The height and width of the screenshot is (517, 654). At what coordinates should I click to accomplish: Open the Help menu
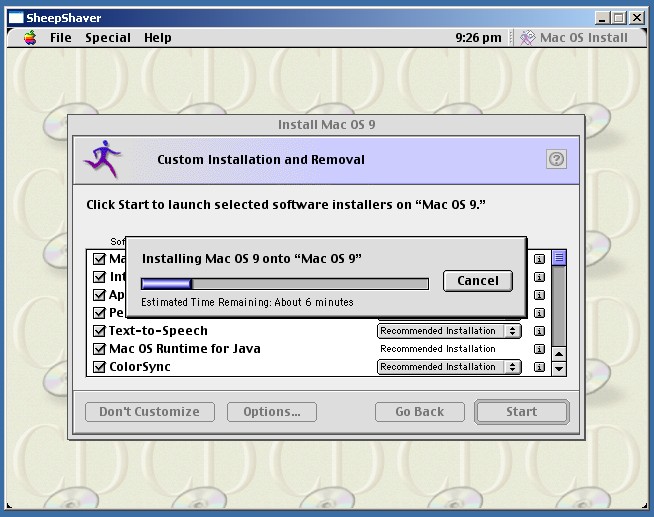[x=158, y=38]
